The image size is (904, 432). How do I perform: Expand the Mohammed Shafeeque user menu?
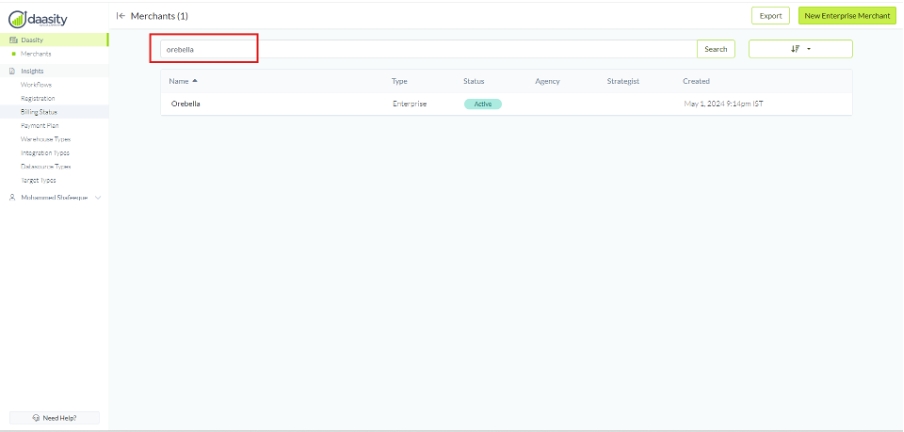98,198
